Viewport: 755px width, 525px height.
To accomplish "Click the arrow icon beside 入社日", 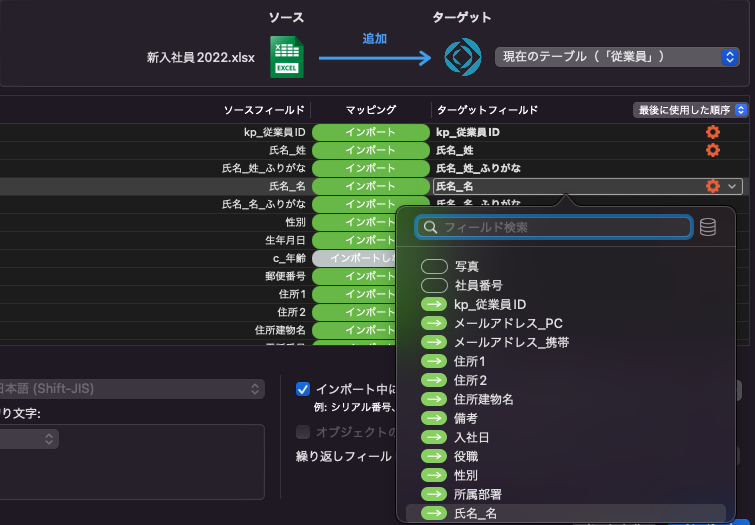I will (434, 437).
